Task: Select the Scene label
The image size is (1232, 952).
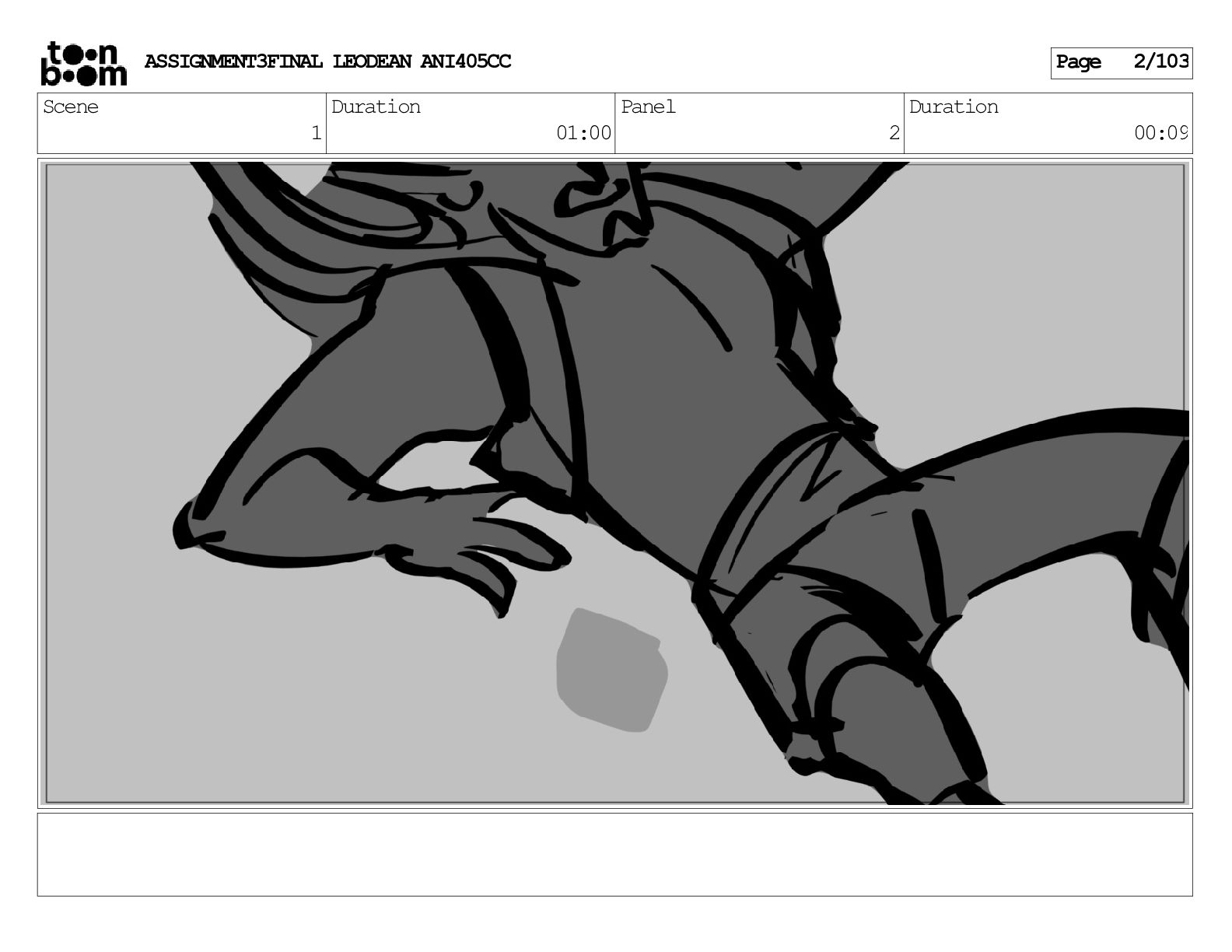Action: pyautogui.click(x=71, y=107)
